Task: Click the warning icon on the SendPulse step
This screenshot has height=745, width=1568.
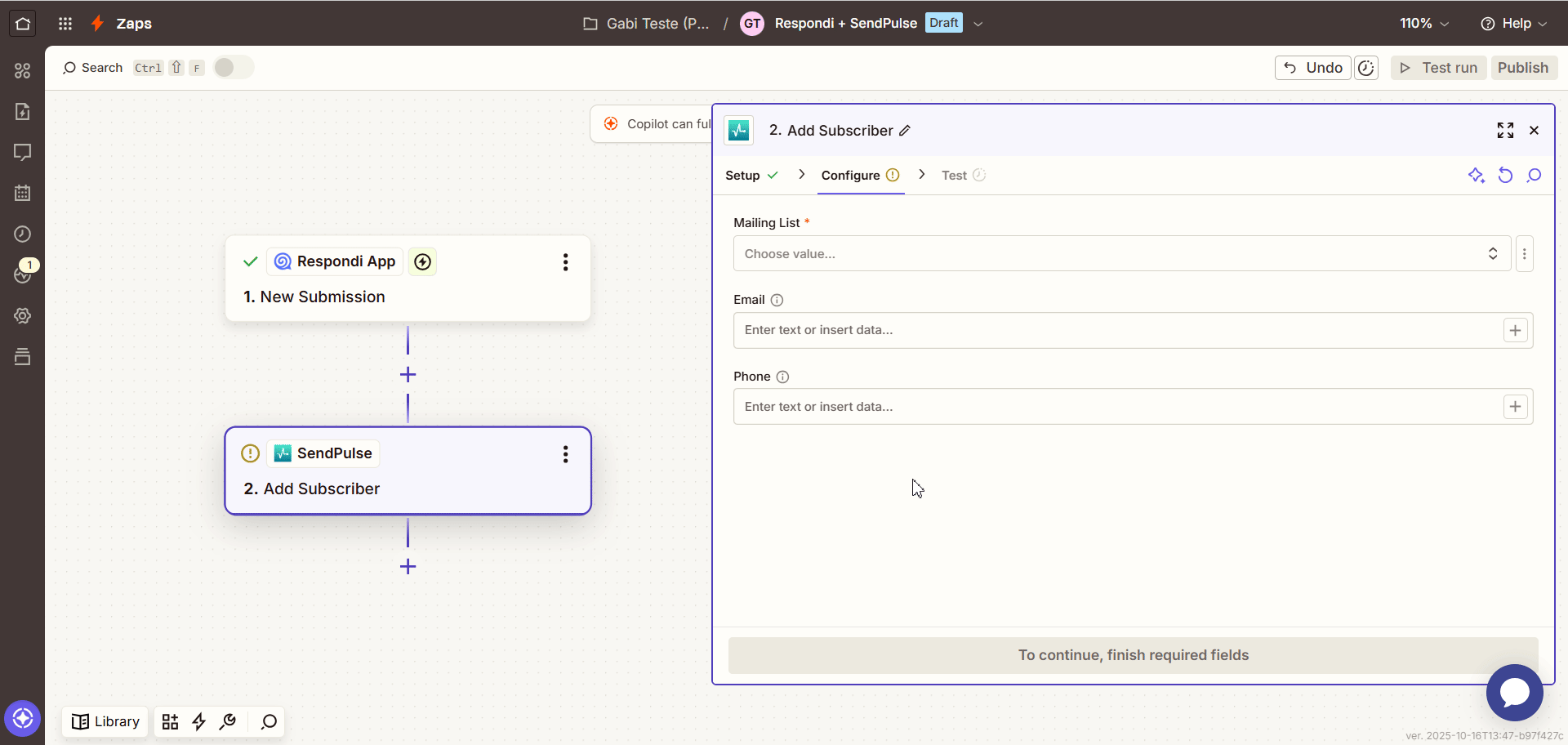Action: click(x=251, y=453)
